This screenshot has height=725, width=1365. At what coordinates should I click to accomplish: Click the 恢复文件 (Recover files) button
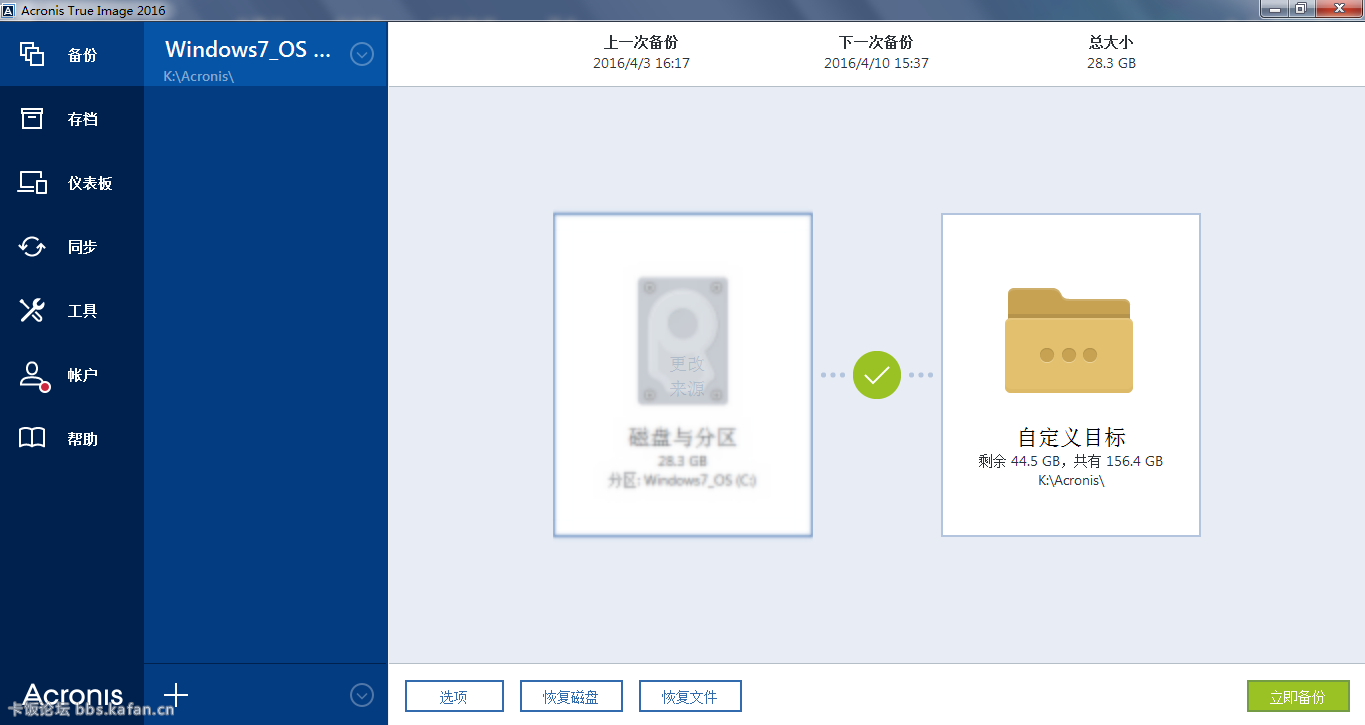click(x=690, y=696)
